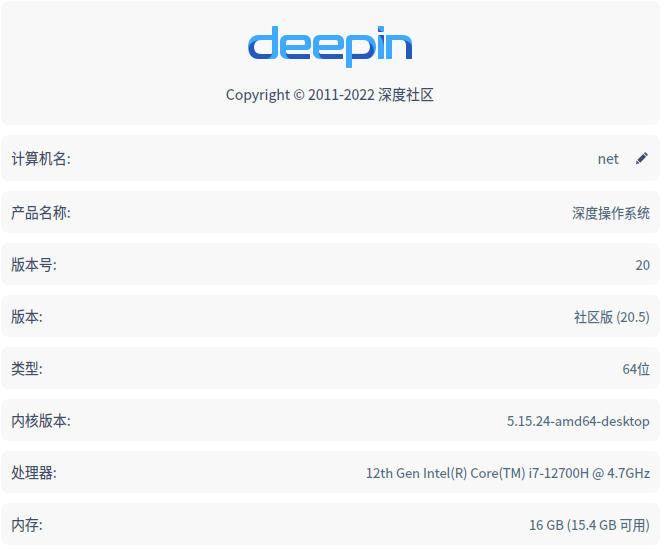Screen dimensions: 664x549
Task: Select the version number value '20'
Action: click(x=642, y=265)
